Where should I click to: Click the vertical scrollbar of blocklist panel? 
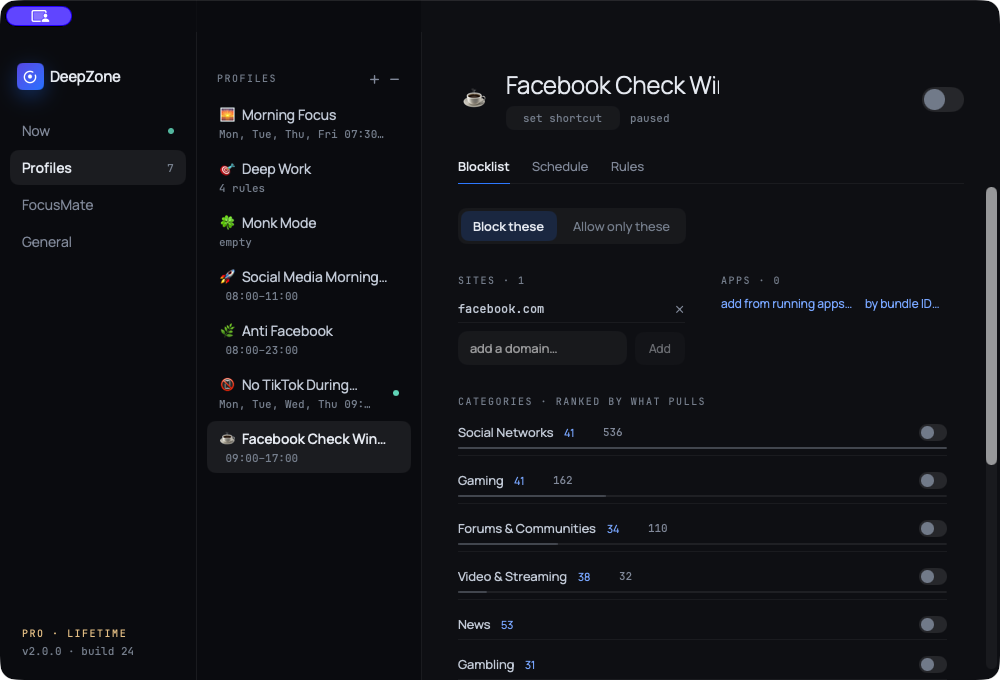click(x=991, y=325)
